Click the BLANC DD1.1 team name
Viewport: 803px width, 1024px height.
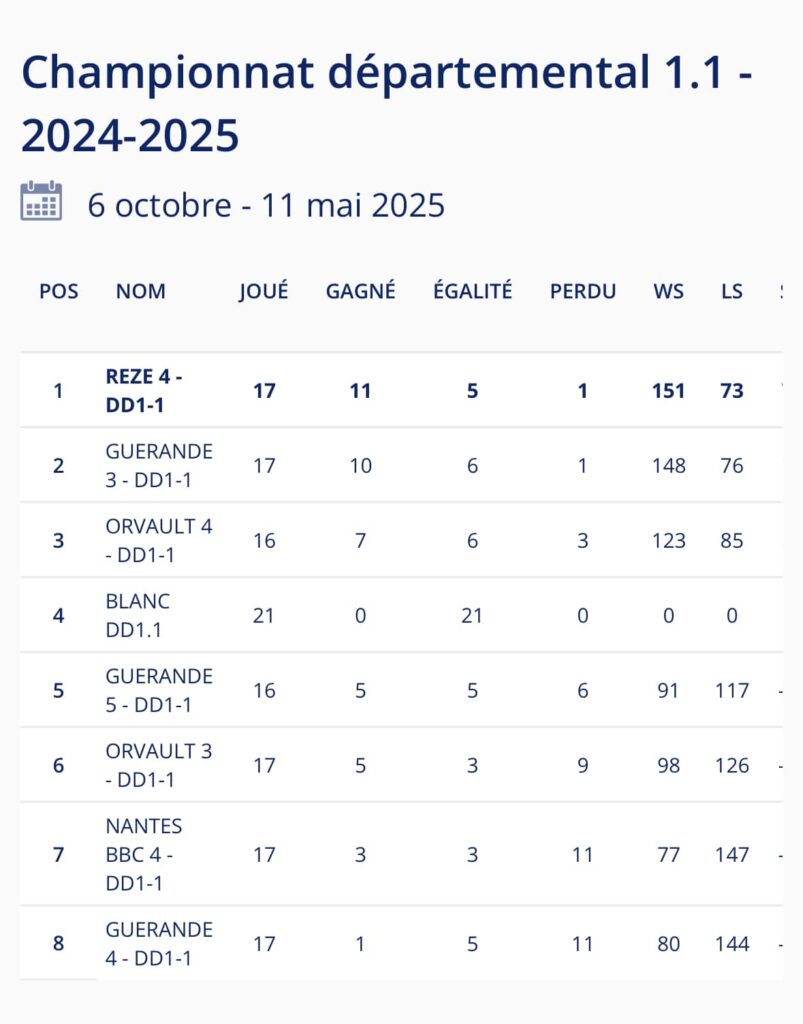(138, 615)
